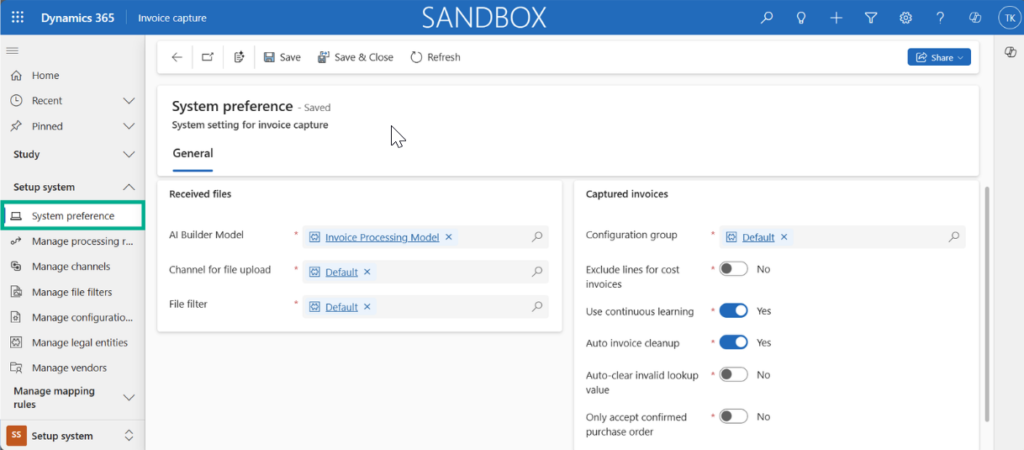Open Manage file filters in sidebar
This screenshot has height=450, width=1024.
click(x=72, y=292)
